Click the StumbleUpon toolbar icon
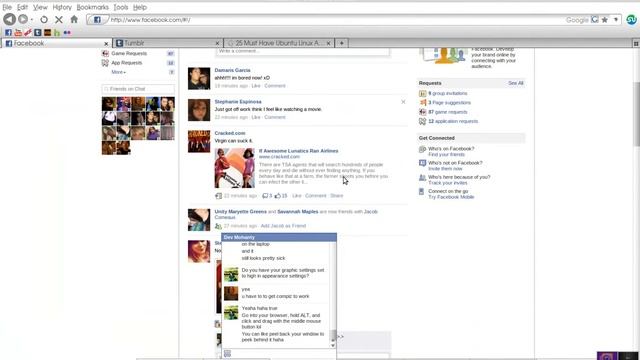This screenshot has width=640, height=360. (x=631, y=19)
